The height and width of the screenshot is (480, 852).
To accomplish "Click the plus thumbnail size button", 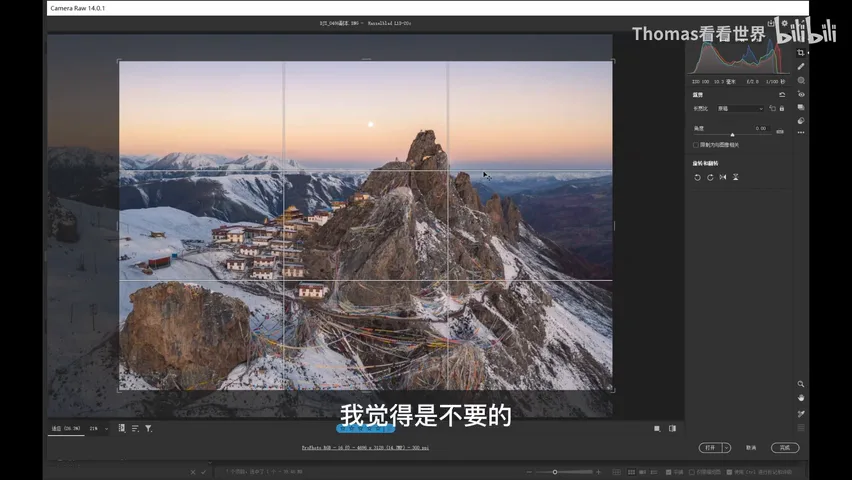I will [x=598, y=472].
